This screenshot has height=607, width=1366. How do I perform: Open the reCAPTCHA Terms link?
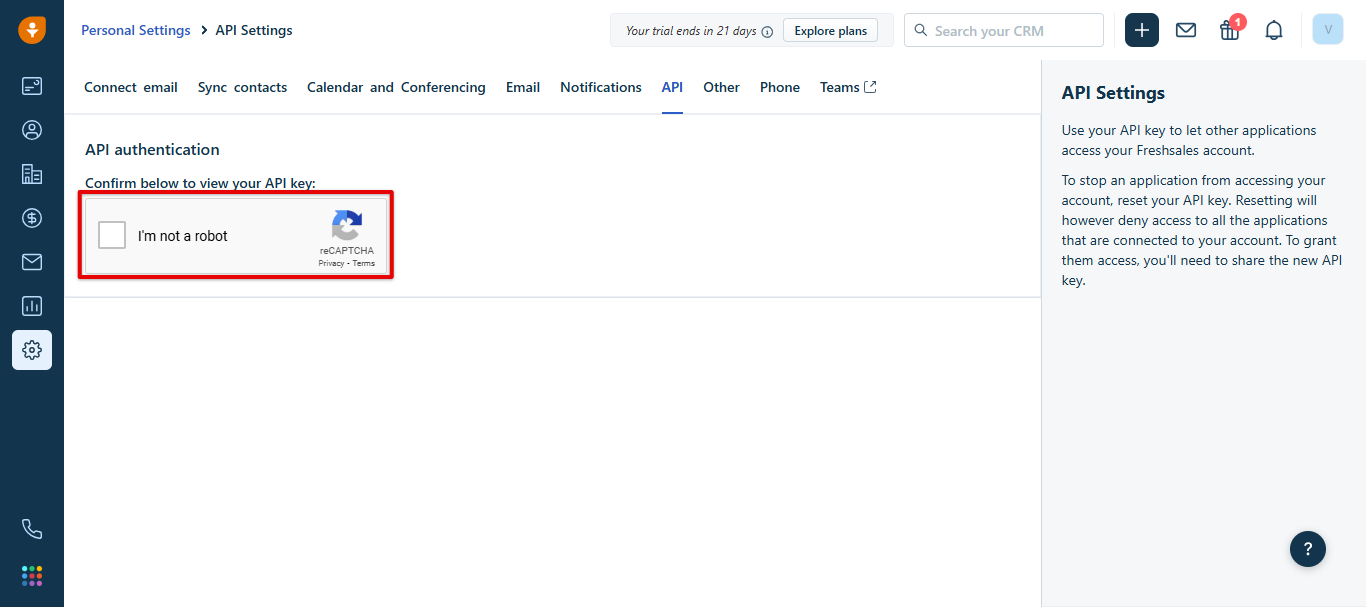pos(363,263)
